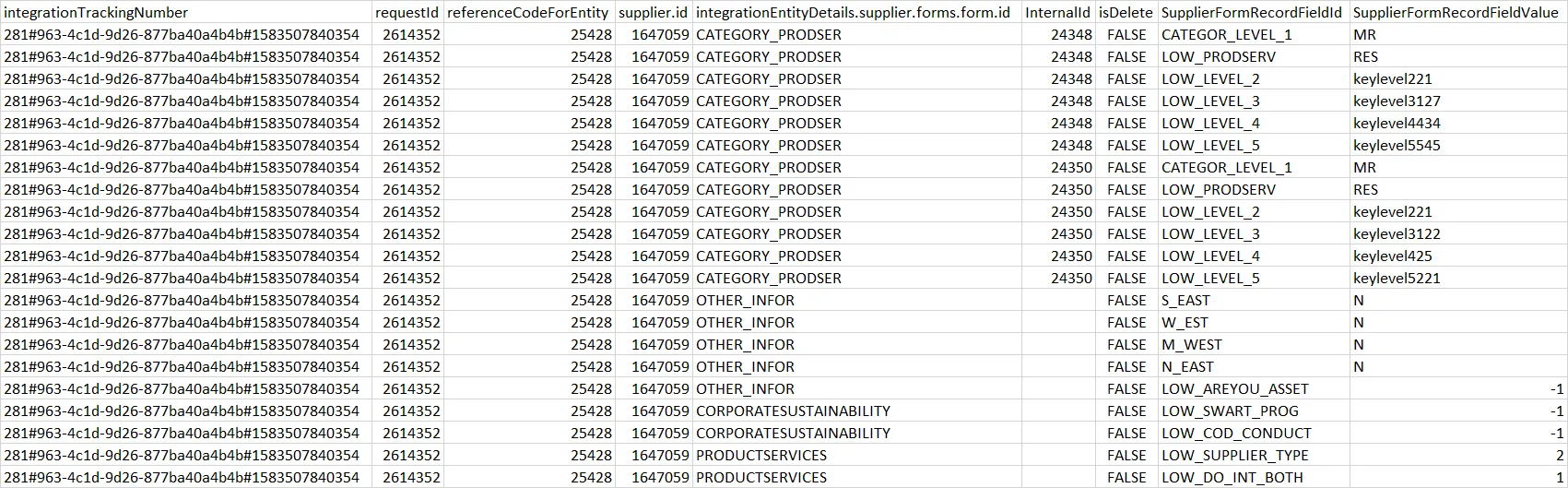Click the keylevel5545 value cell
1568x488 pixels.
pos(1397,146)
